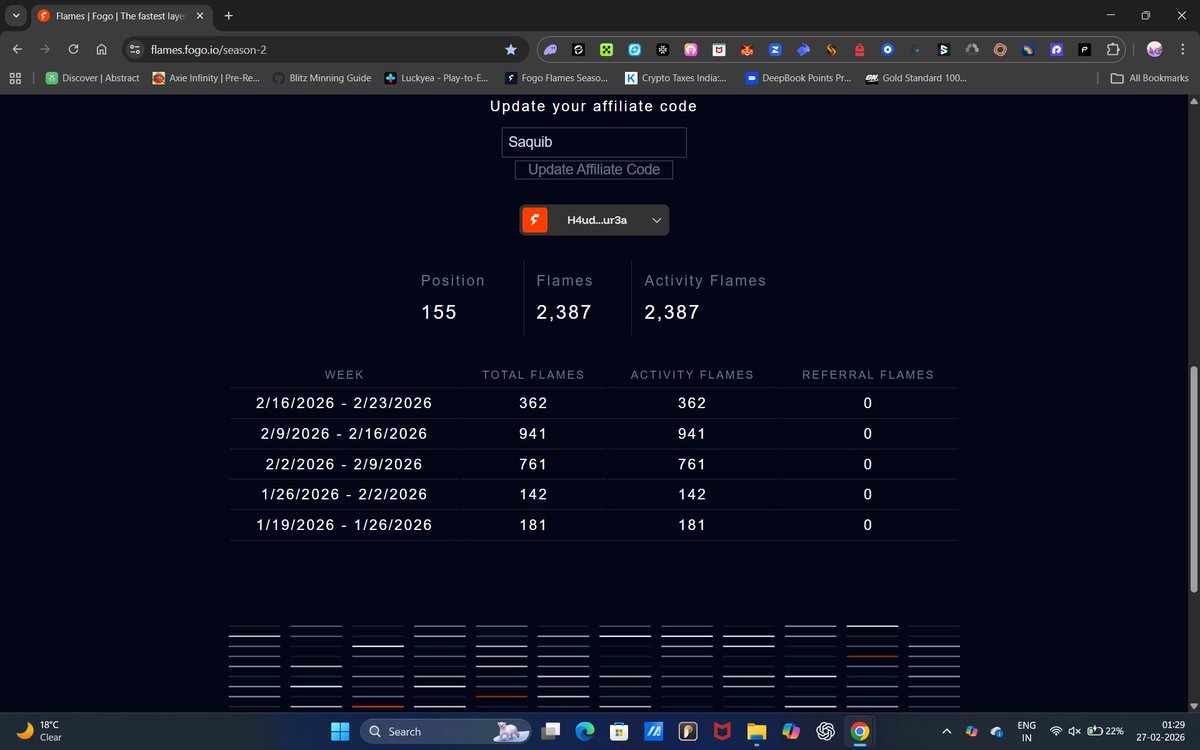
Task: Expand the H4ud...ur3a wallet dropdown
Action: coord(656,219)
